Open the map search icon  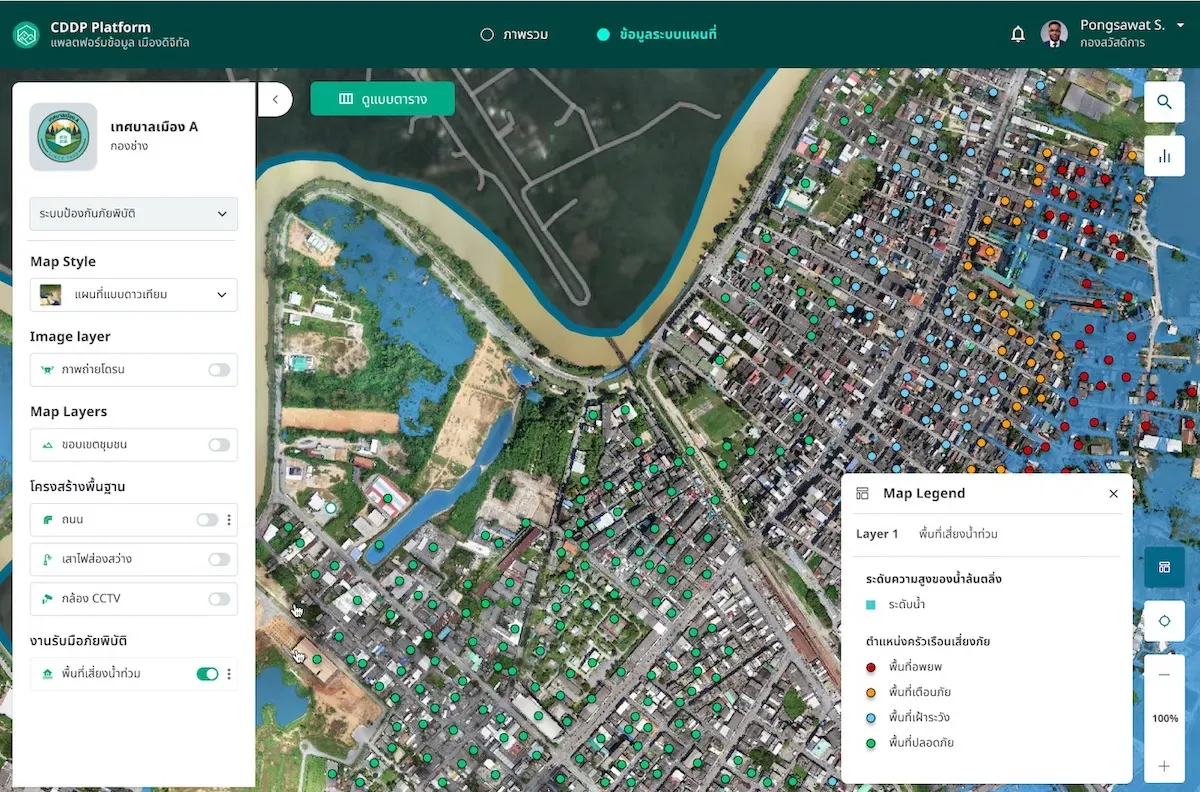click(1164, 102)
